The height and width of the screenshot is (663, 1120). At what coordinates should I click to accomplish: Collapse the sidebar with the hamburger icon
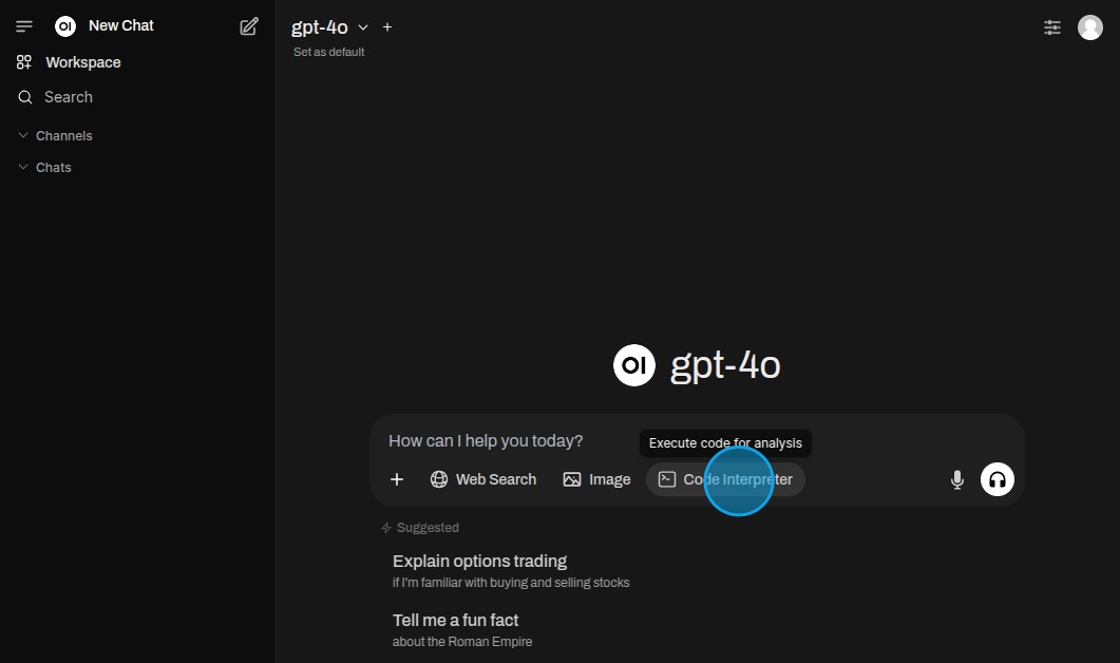[x=25, y=26]
